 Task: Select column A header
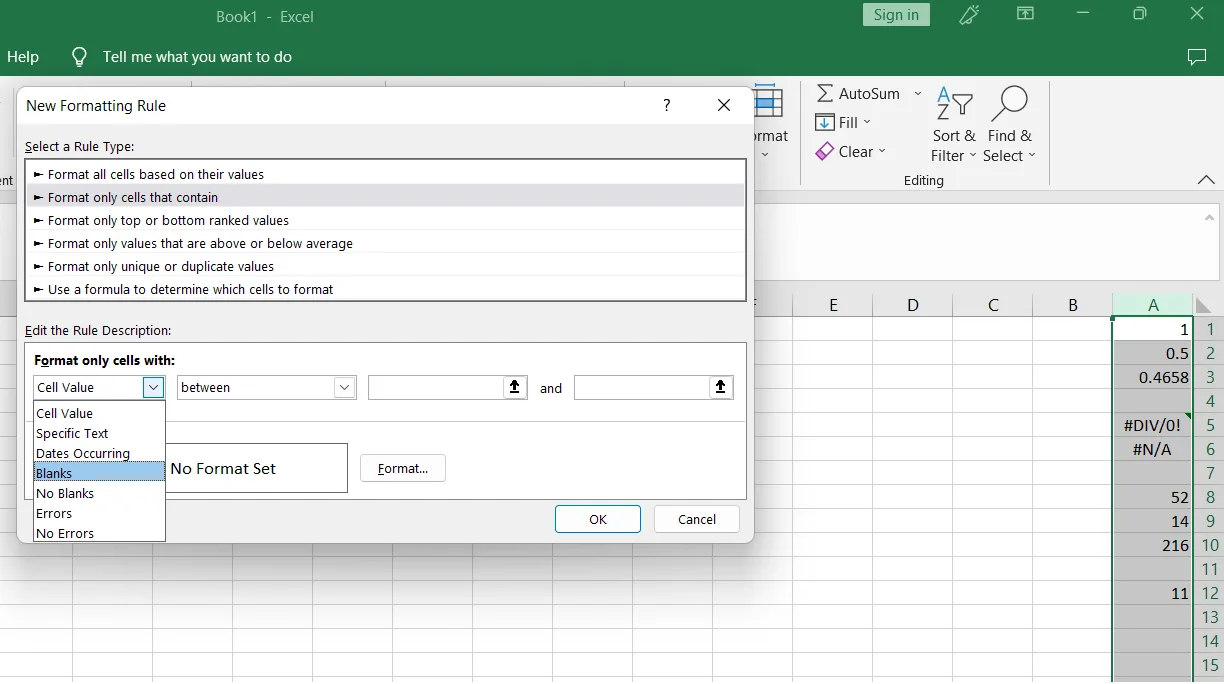pos(1153,305)
